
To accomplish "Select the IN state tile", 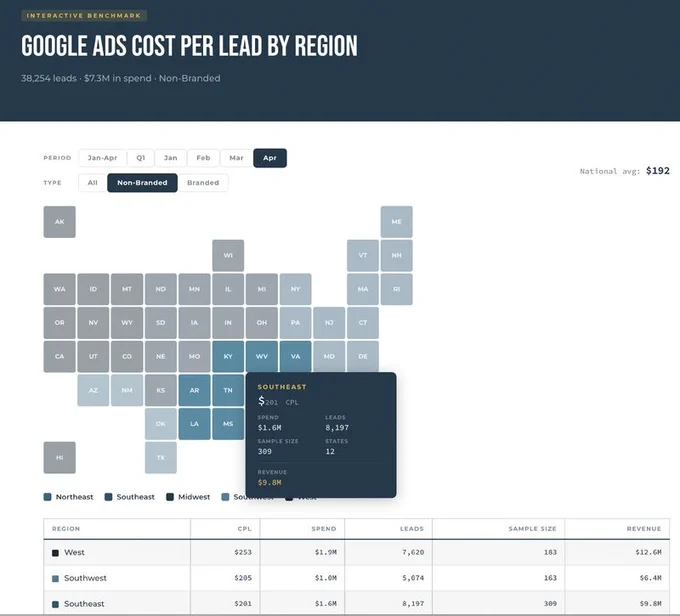I will [x=228, y=323].
